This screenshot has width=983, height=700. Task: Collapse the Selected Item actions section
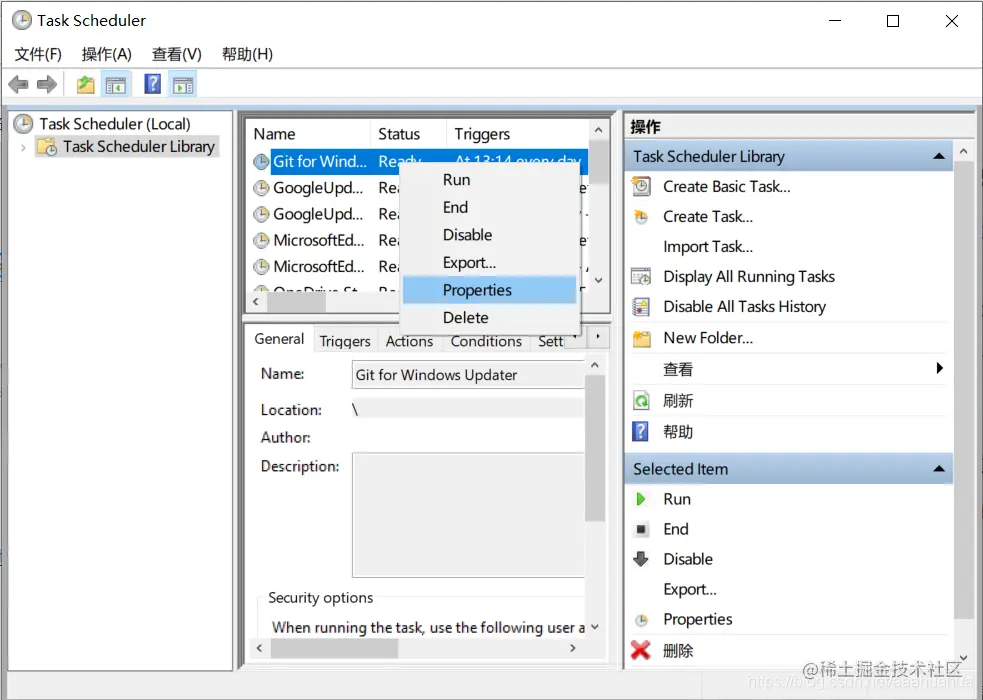[x=938, y=469]
